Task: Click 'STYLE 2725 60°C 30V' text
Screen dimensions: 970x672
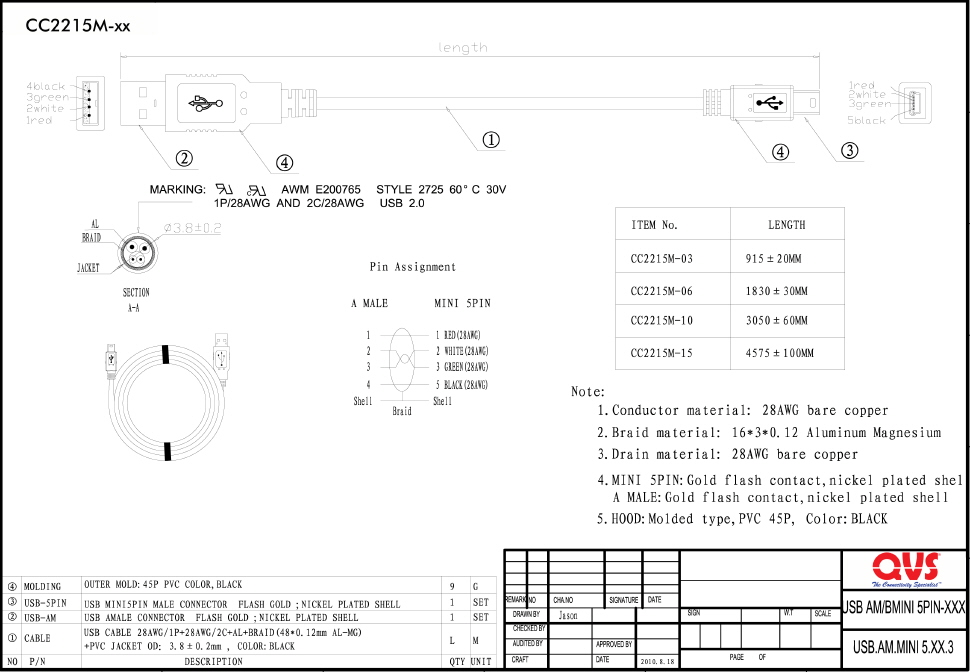Action: tap(441, 189)
